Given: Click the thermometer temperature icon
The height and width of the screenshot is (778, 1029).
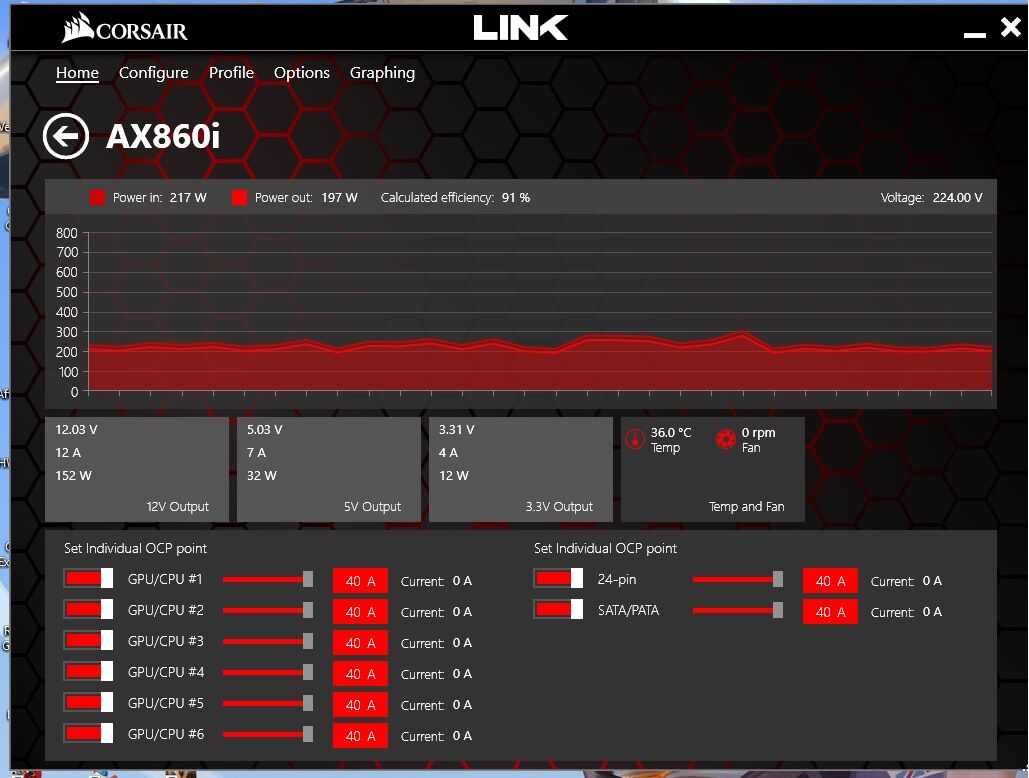Looking at the screenshot, I should 635,439.
